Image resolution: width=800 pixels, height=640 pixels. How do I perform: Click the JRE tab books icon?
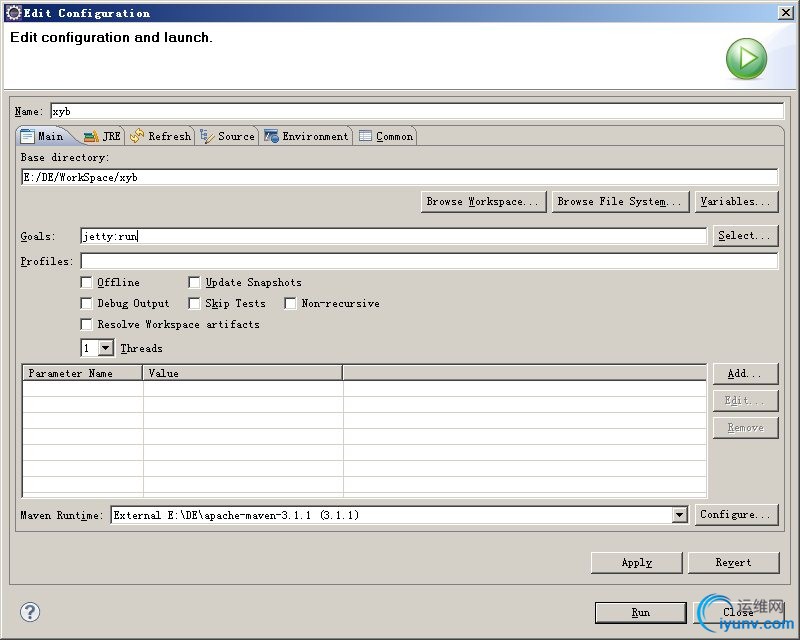pos(91,136)
